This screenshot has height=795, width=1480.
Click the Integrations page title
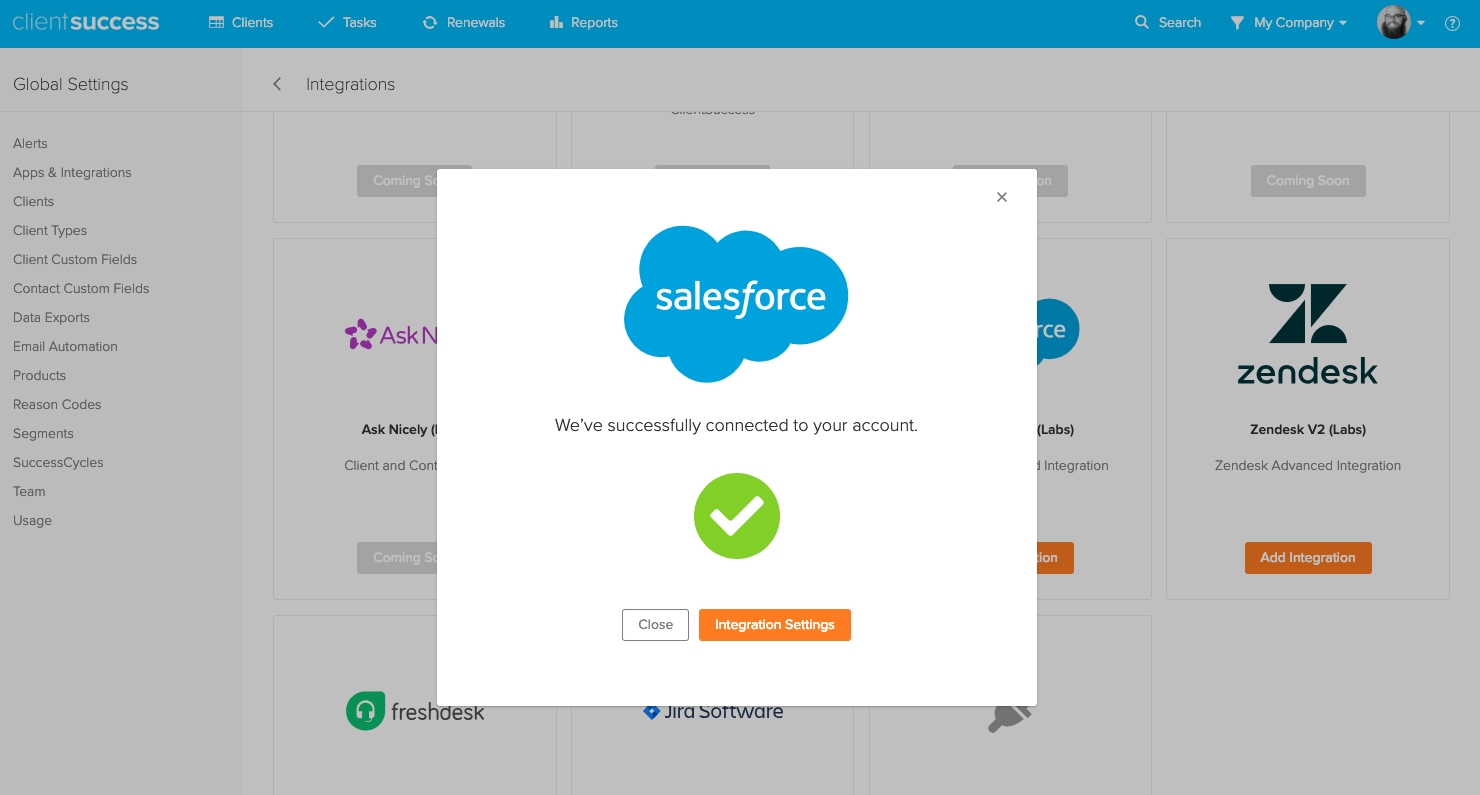pos(350,84)
